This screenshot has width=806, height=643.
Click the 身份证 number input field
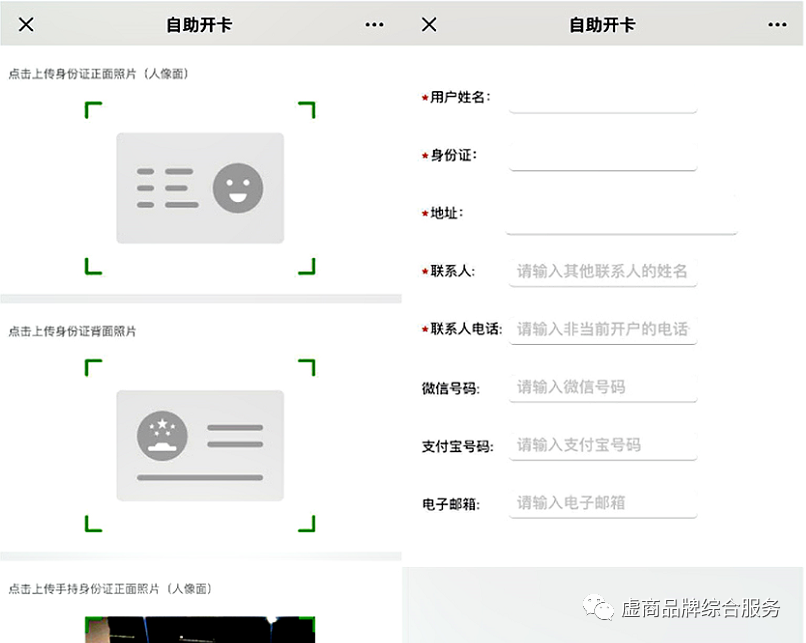click(x=602, y=156)
